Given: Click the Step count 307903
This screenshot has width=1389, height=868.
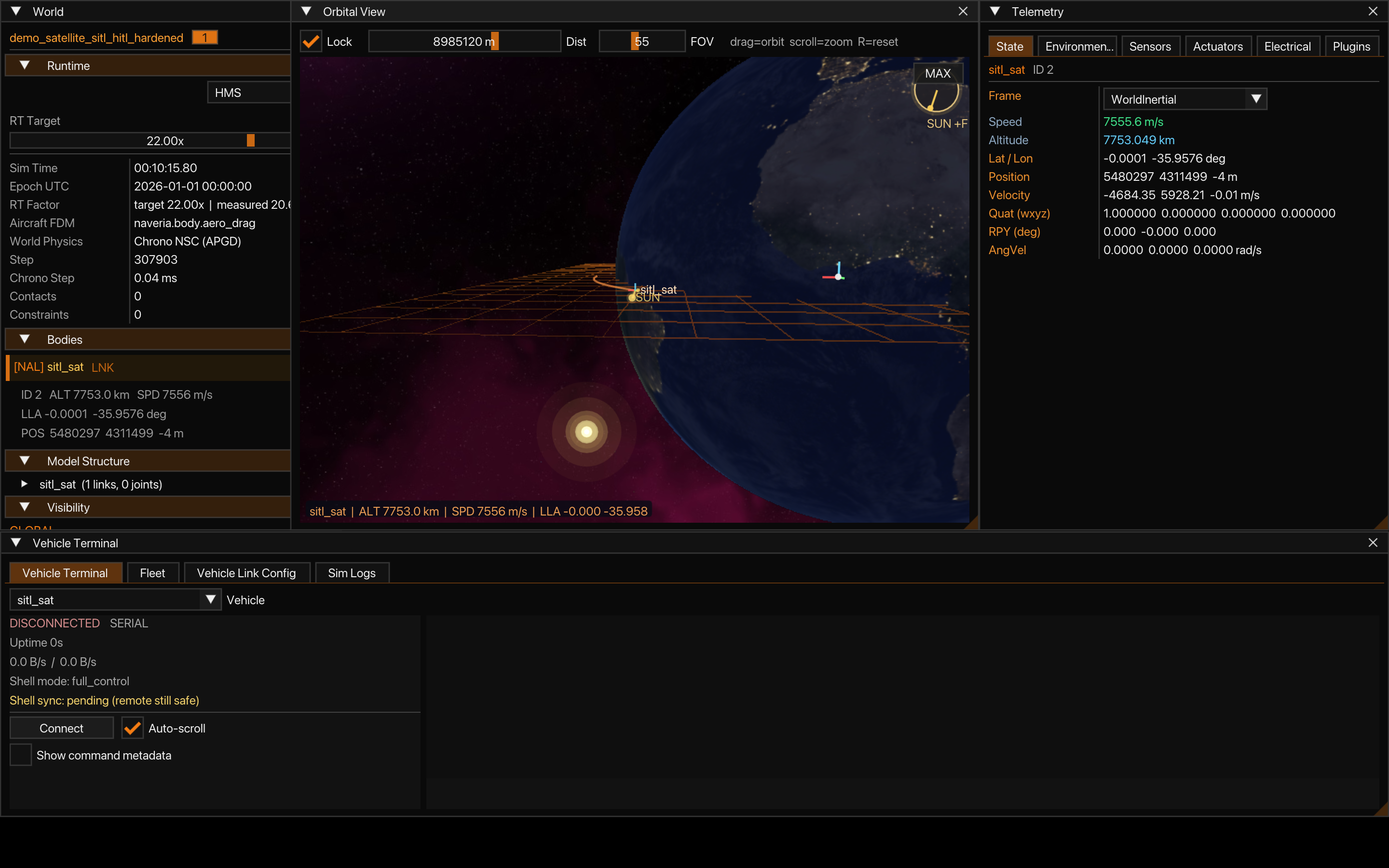Looking at the screenshot, I should click(156, 259).
